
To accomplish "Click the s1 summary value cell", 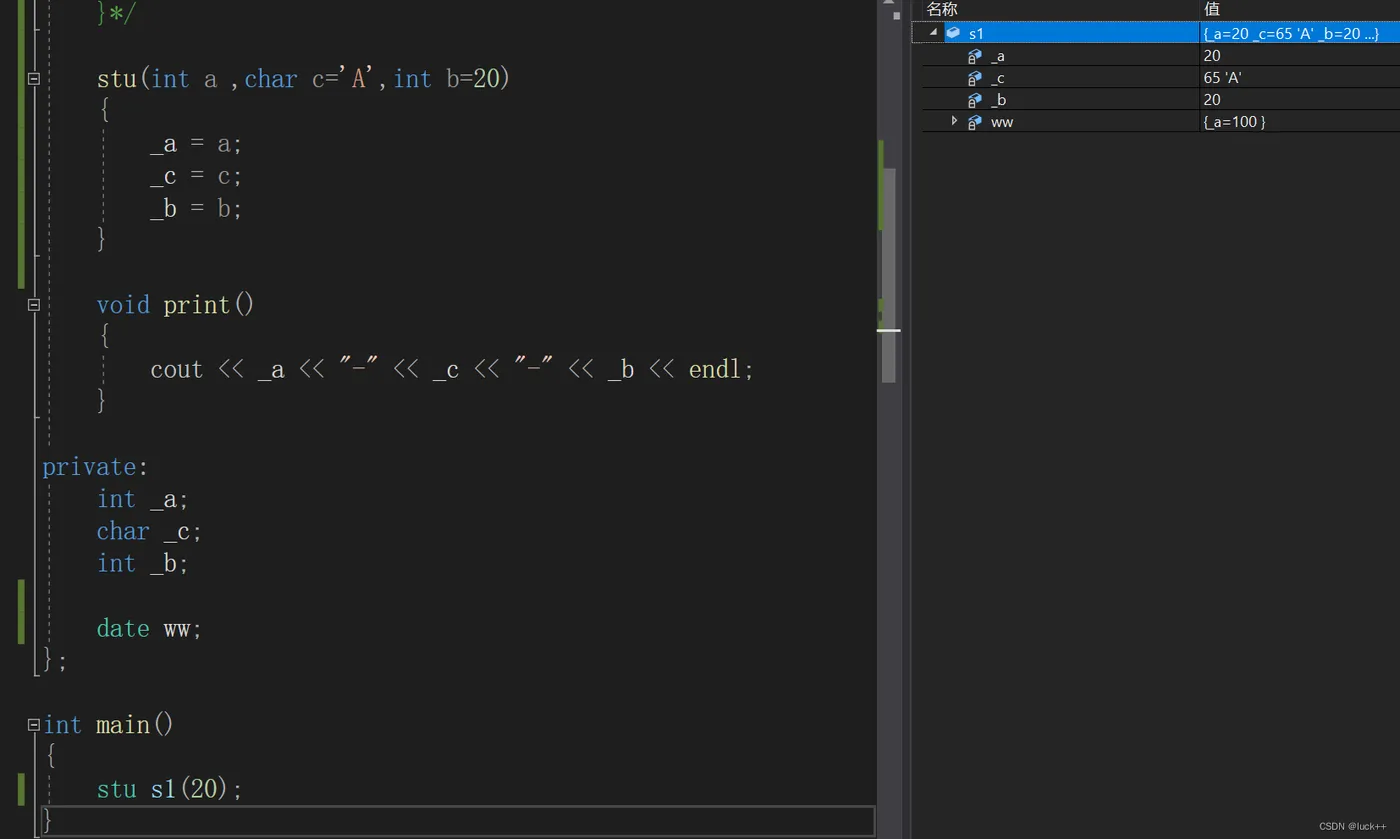I will [1300, 34].
